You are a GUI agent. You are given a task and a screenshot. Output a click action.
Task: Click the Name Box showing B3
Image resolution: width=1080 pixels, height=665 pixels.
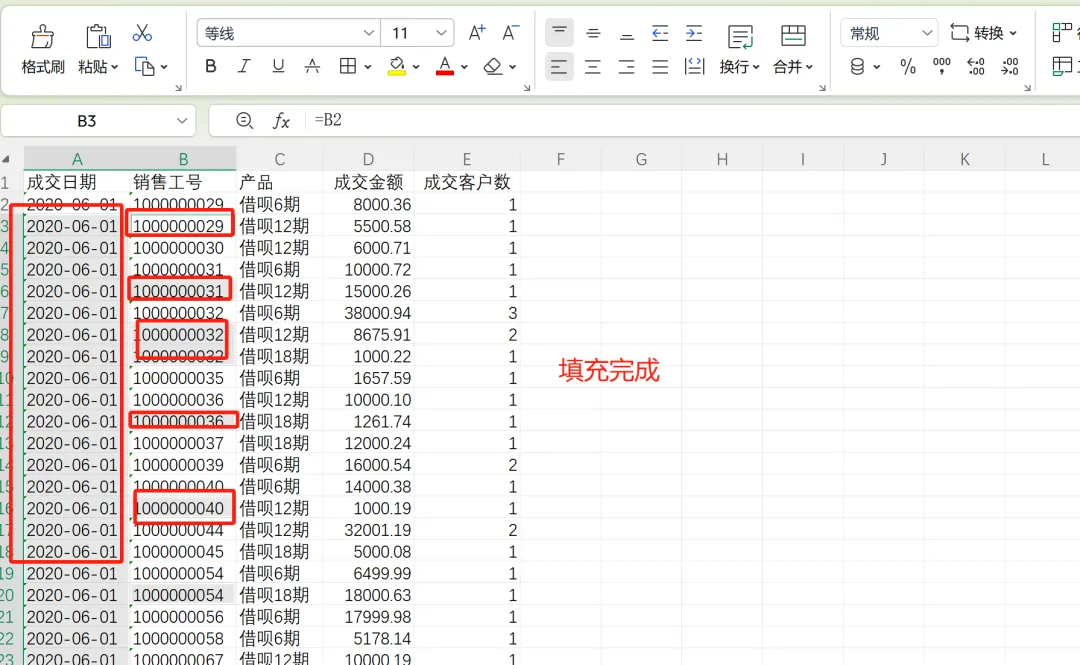tap(87, 121)
